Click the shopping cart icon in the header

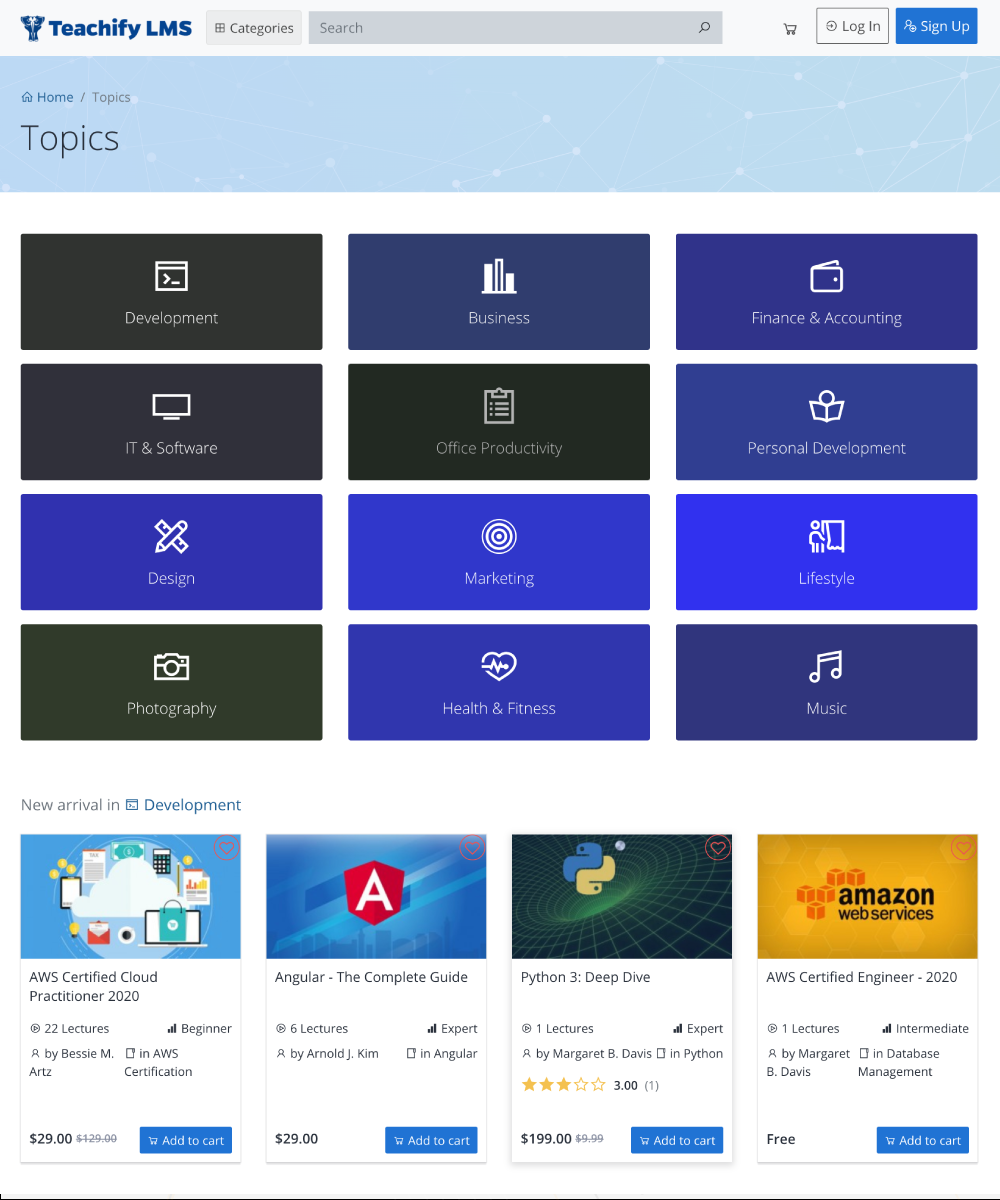coord(789,27)
